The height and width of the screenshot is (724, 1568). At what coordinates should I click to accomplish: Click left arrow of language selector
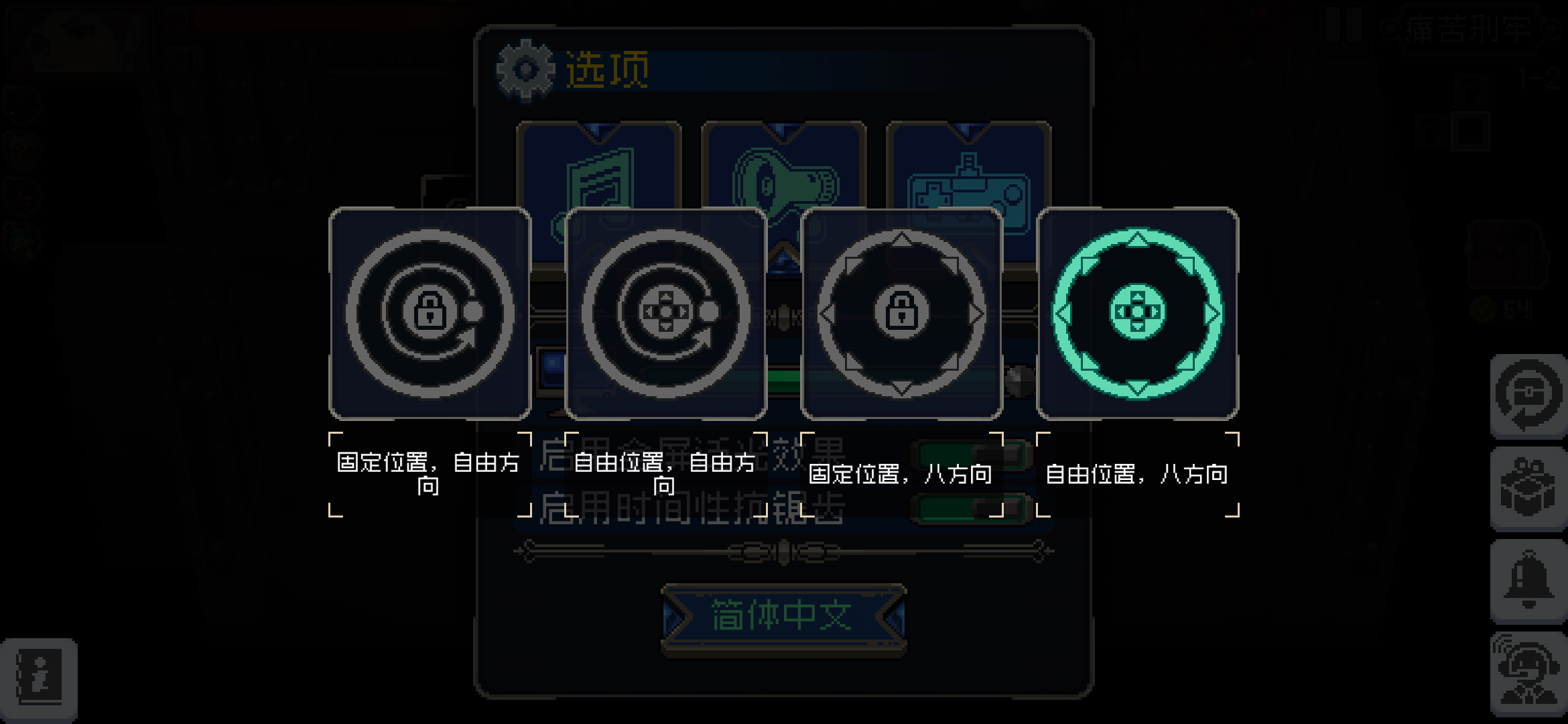[x=675, y=617]
